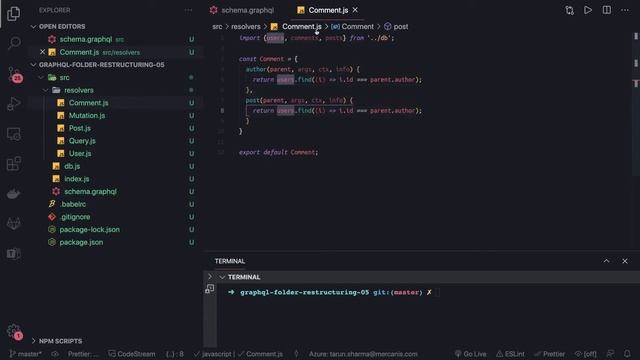Expand the arrow left of TERMINAL group
640x360 pixels.
pos(210,277)
